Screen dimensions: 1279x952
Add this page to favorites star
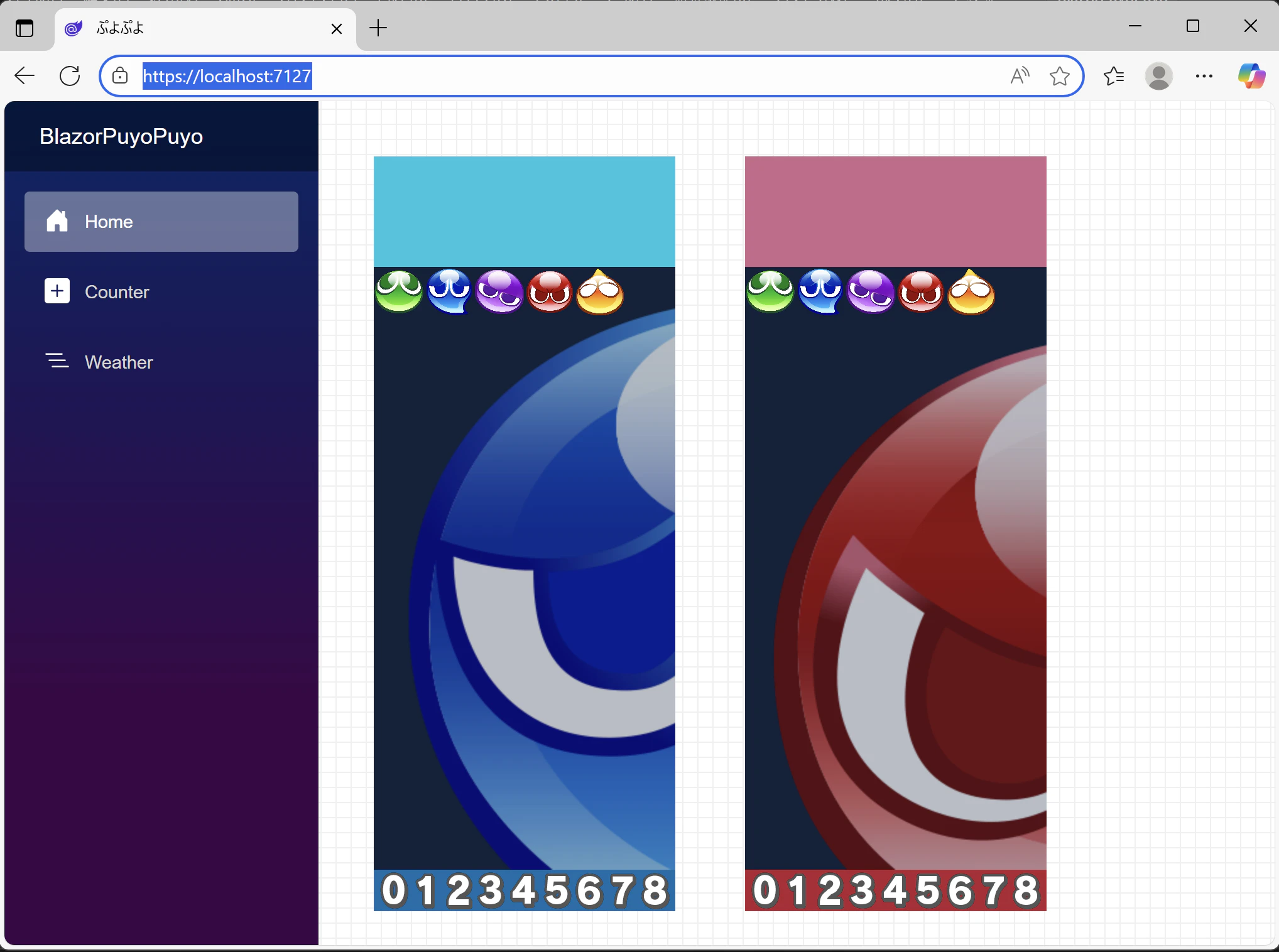click(x=1059, y=76)
